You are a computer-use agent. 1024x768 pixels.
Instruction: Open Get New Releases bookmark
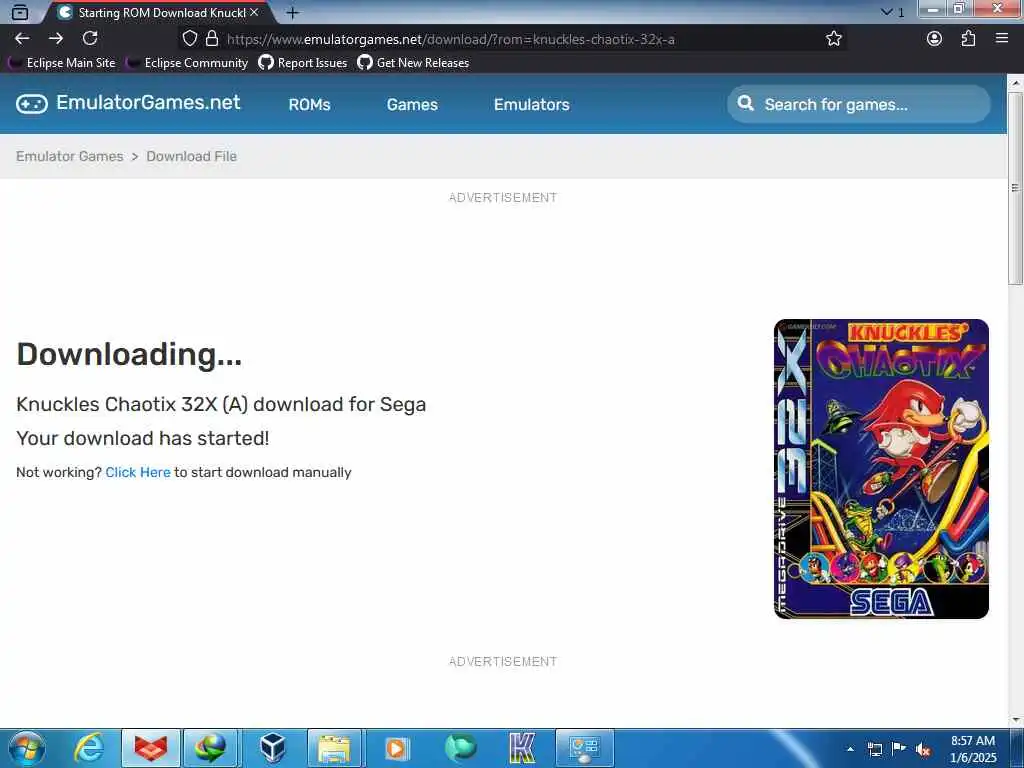(x=413, y=63)
